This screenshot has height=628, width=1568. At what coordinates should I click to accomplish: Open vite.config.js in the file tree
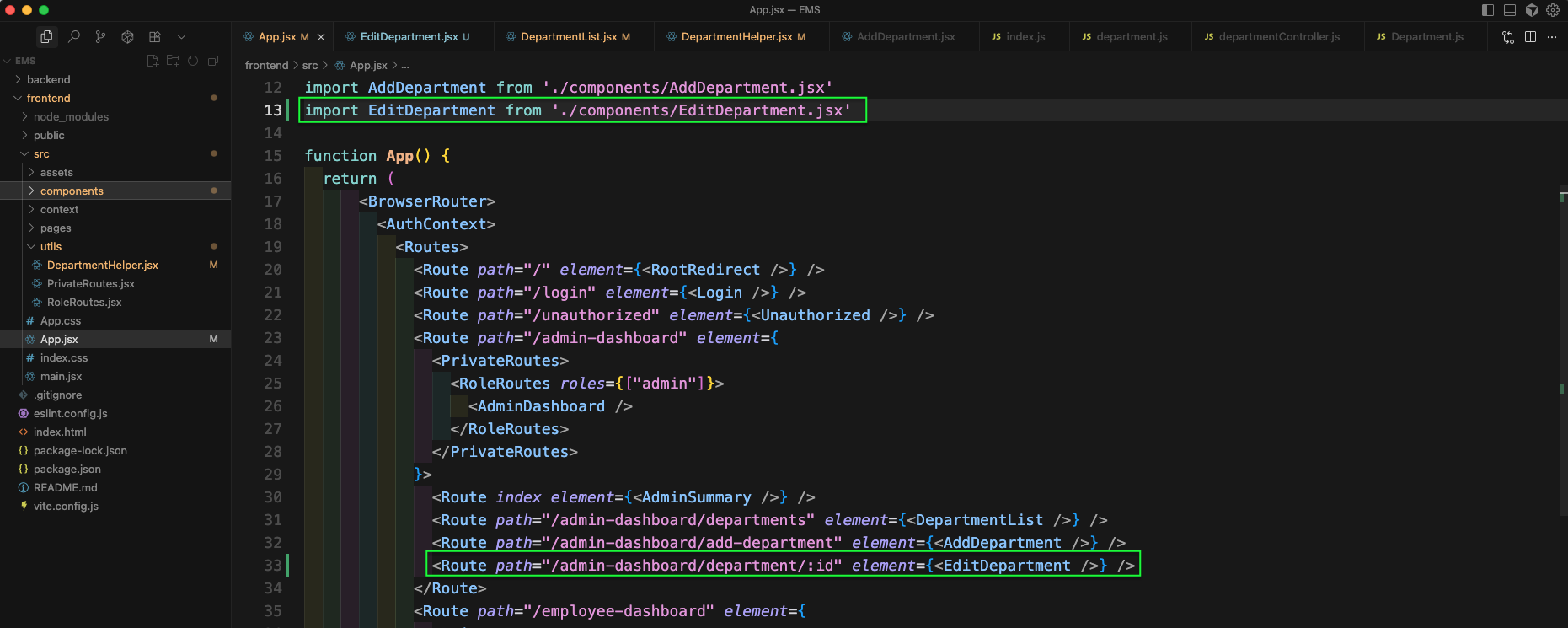point(115,506)
